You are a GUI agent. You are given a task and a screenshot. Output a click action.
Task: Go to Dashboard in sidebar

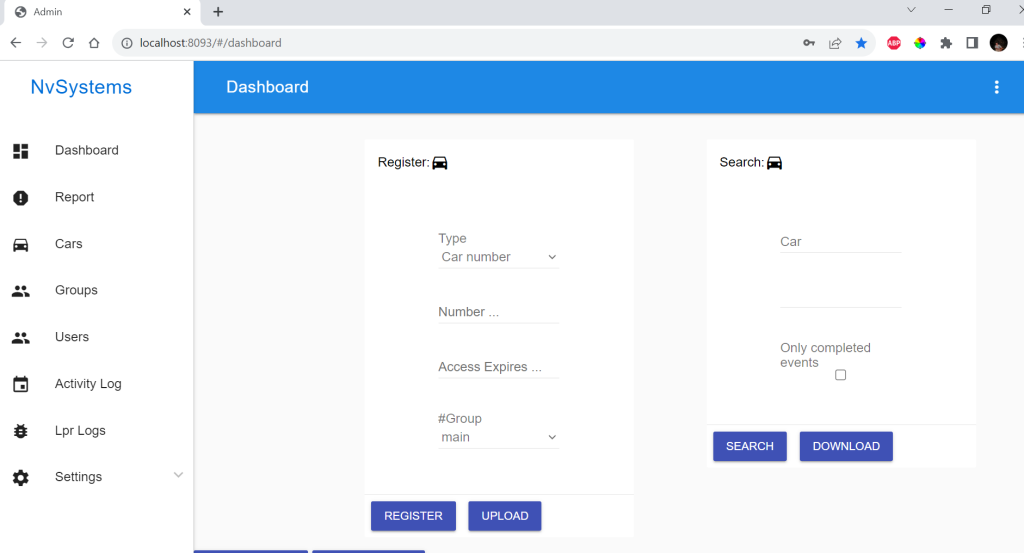tap(87, 150)
